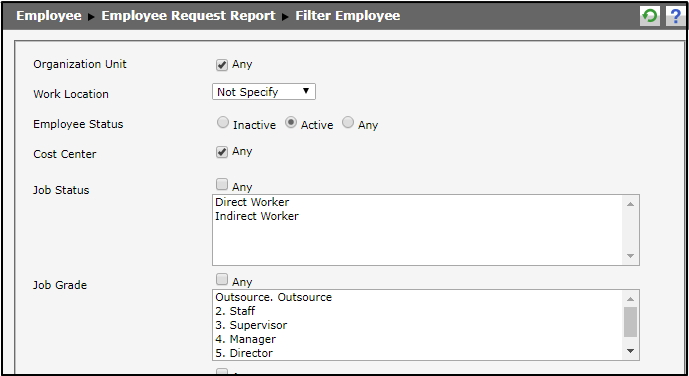Select the Inactive employee status radio
689x376 pixels.
click(223, 123)
